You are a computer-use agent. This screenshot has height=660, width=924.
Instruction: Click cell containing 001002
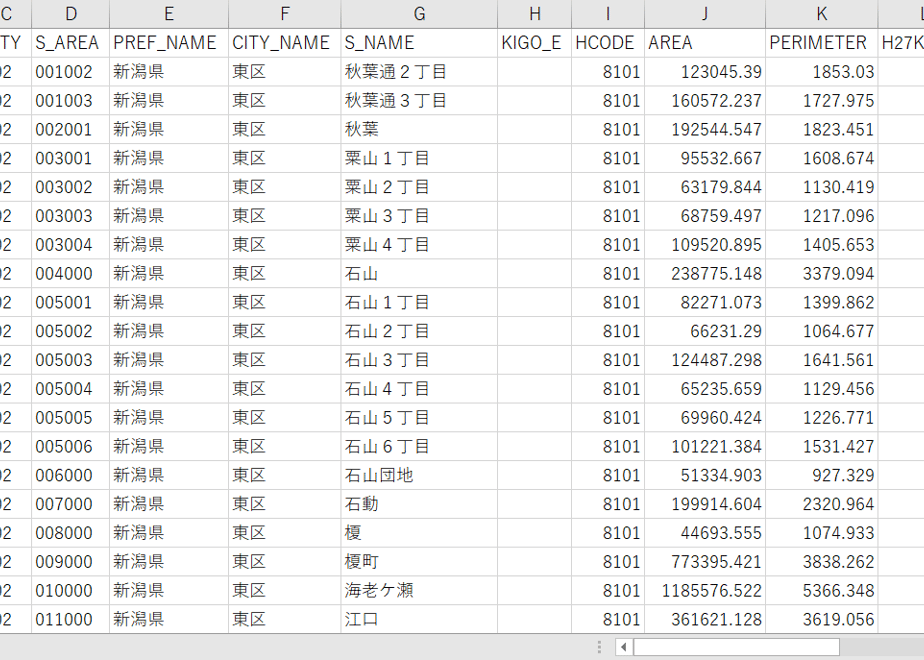(x=71, y=72)
